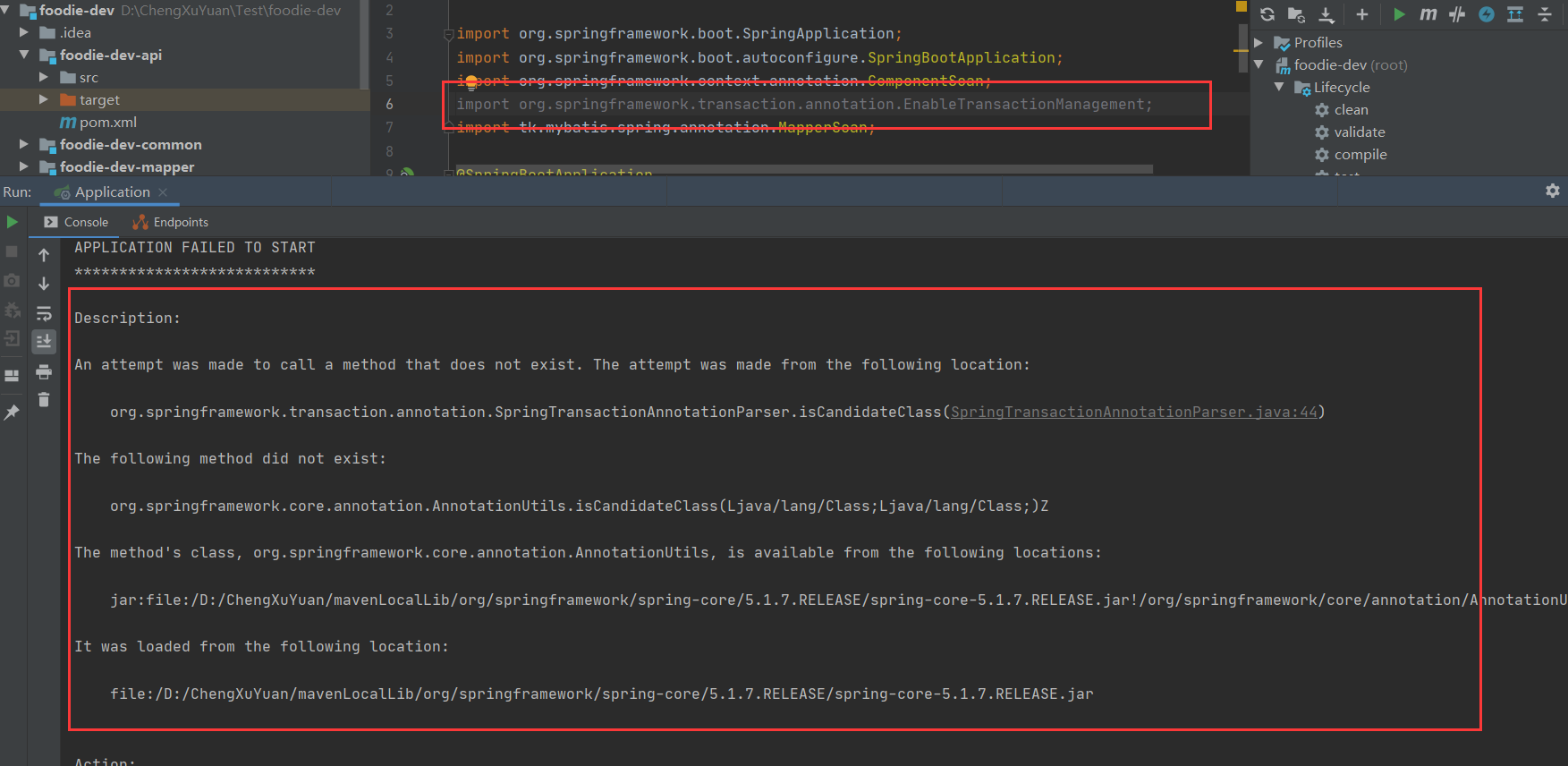Click the SpringBootApplication import text
The image size is (1568, 766).
(x=961, y=57)
